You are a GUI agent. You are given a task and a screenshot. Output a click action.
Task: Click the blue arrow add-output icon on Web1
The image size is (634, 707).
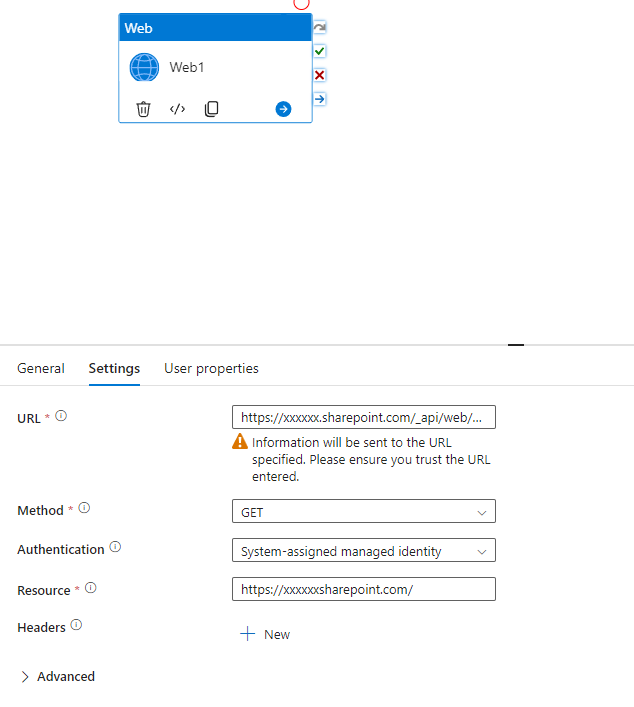[283, 109]
